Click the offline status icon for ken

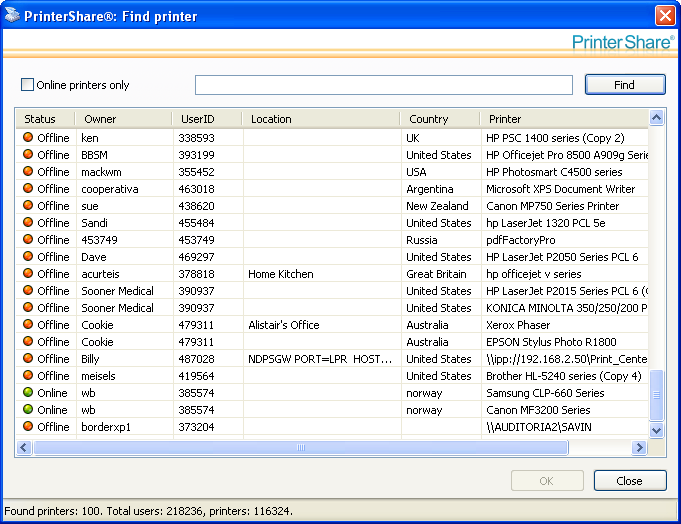[28, 137]
